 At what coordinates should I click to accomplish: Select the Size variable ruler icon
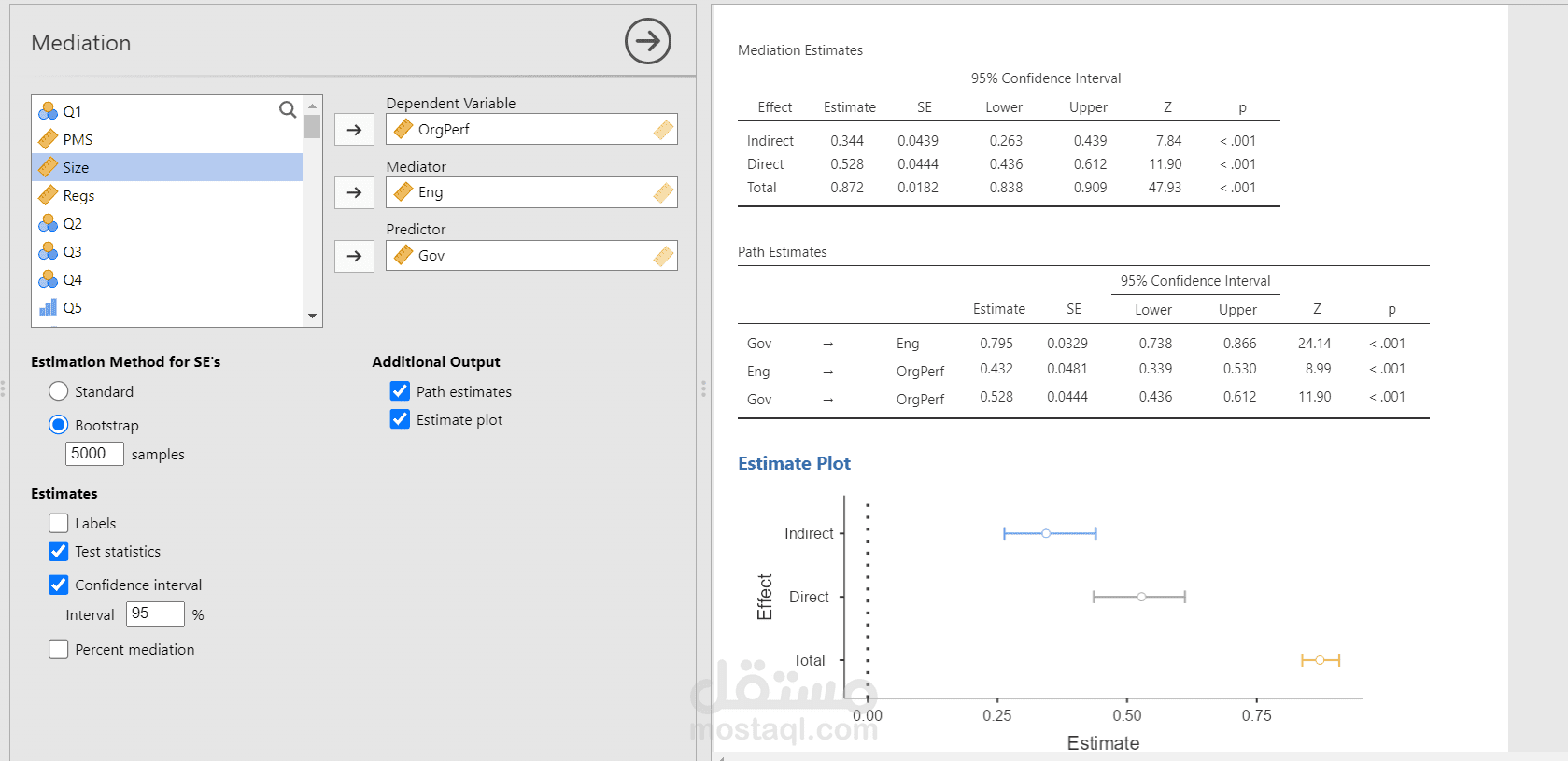click(48, 167)
